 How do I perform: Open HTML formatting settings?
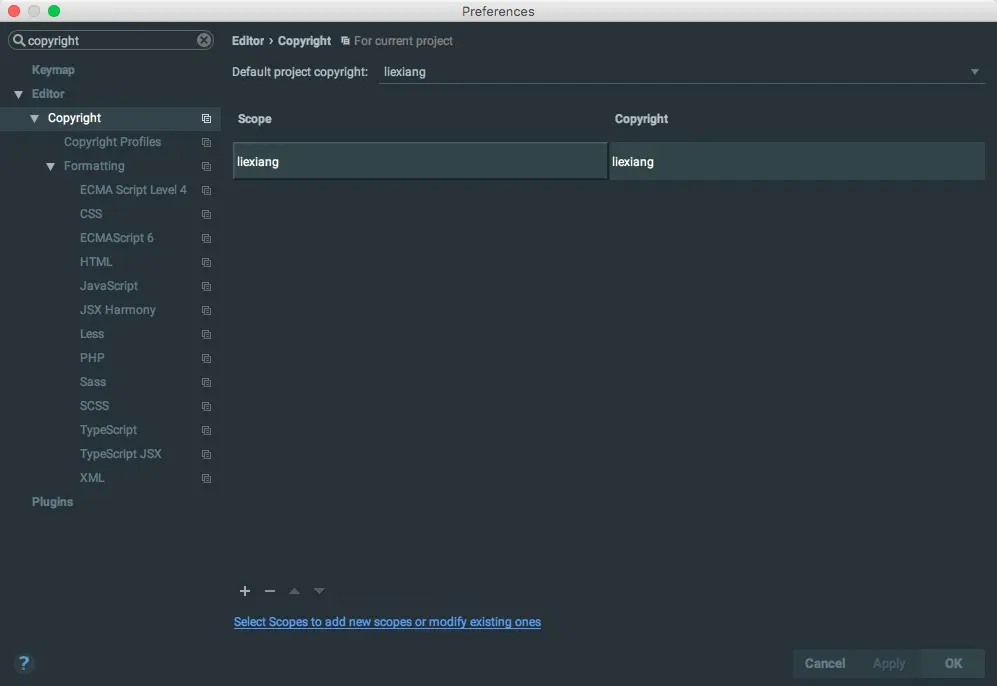click(x=96, y=262)
